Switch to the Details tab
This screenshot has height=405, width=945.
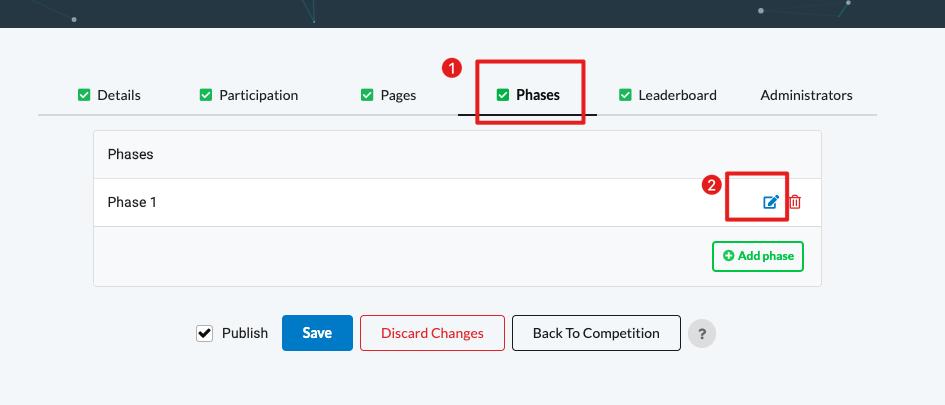(119, 95)
